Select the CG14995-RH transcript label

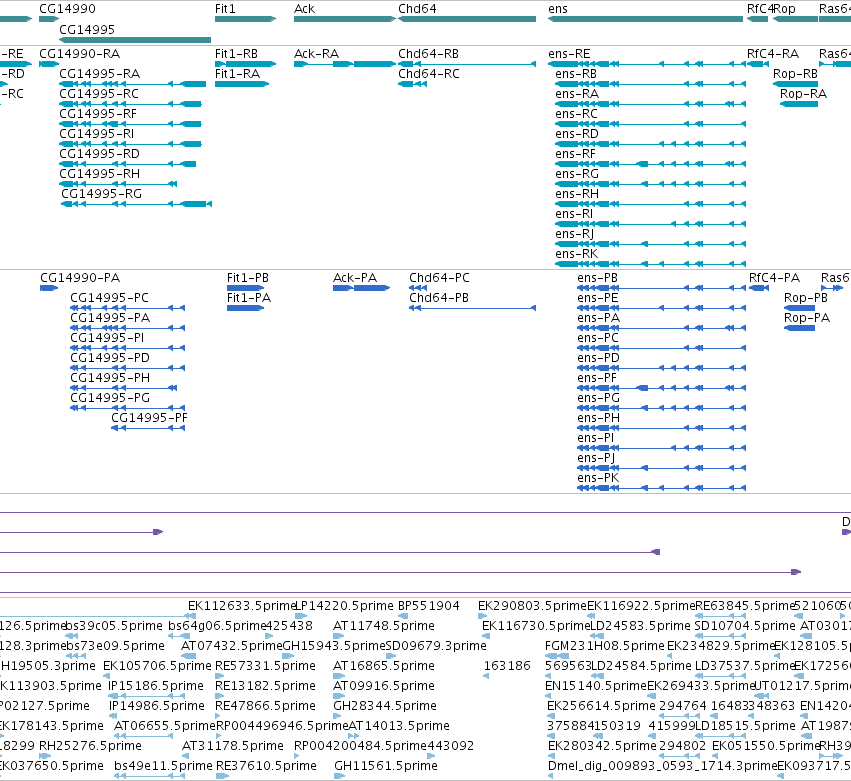tap(99, 174)
